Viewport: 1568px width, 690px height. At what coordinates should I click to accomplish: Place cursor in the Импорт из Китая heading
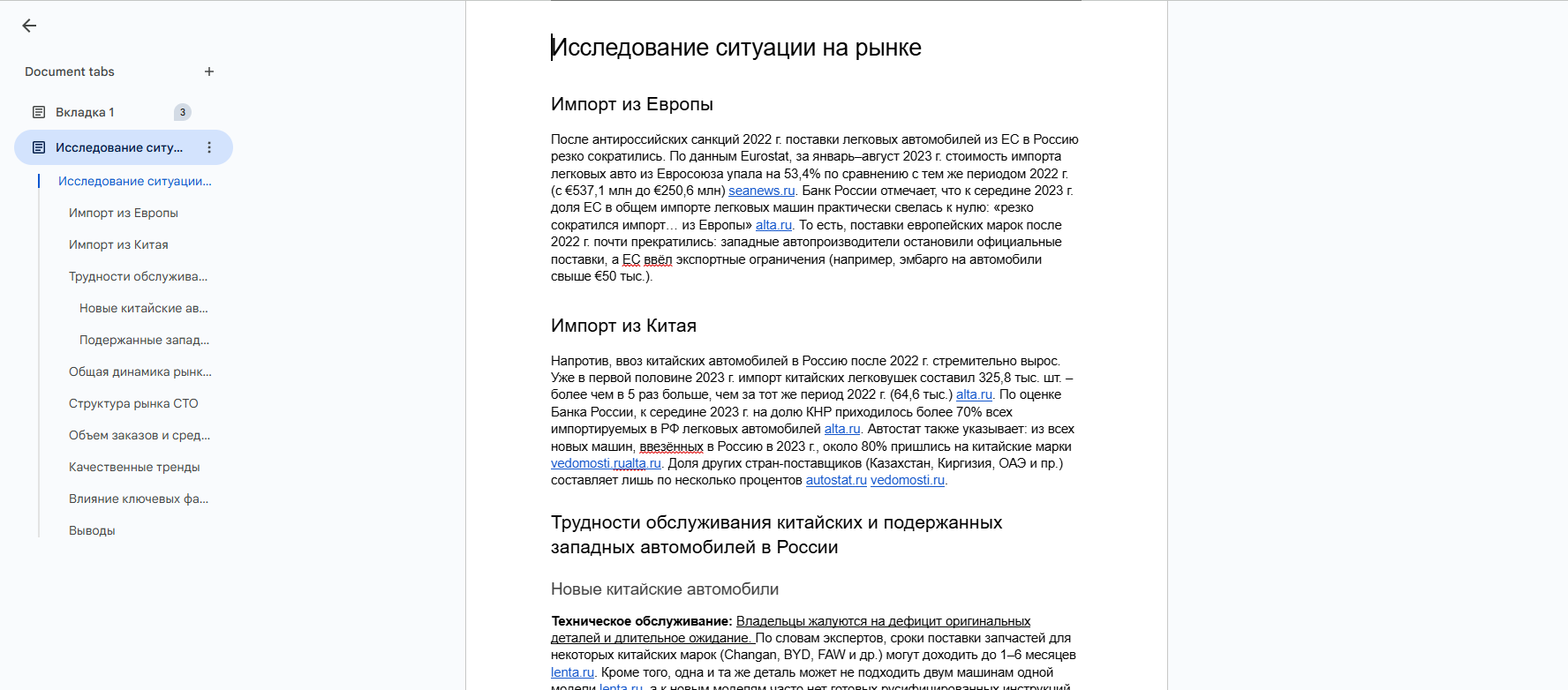(623, 326)
